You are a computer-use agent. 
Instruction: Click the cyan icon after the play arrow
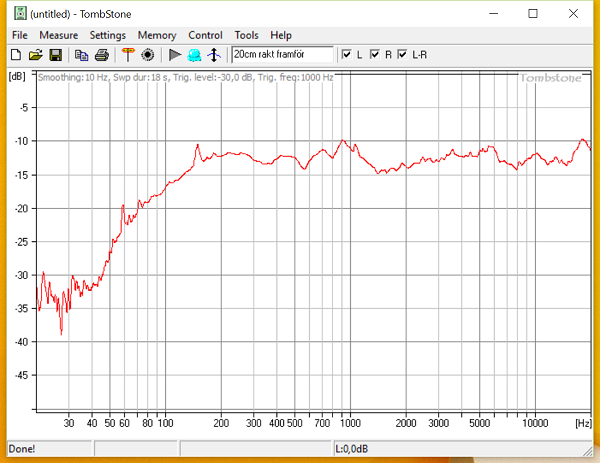pos(193,54)
